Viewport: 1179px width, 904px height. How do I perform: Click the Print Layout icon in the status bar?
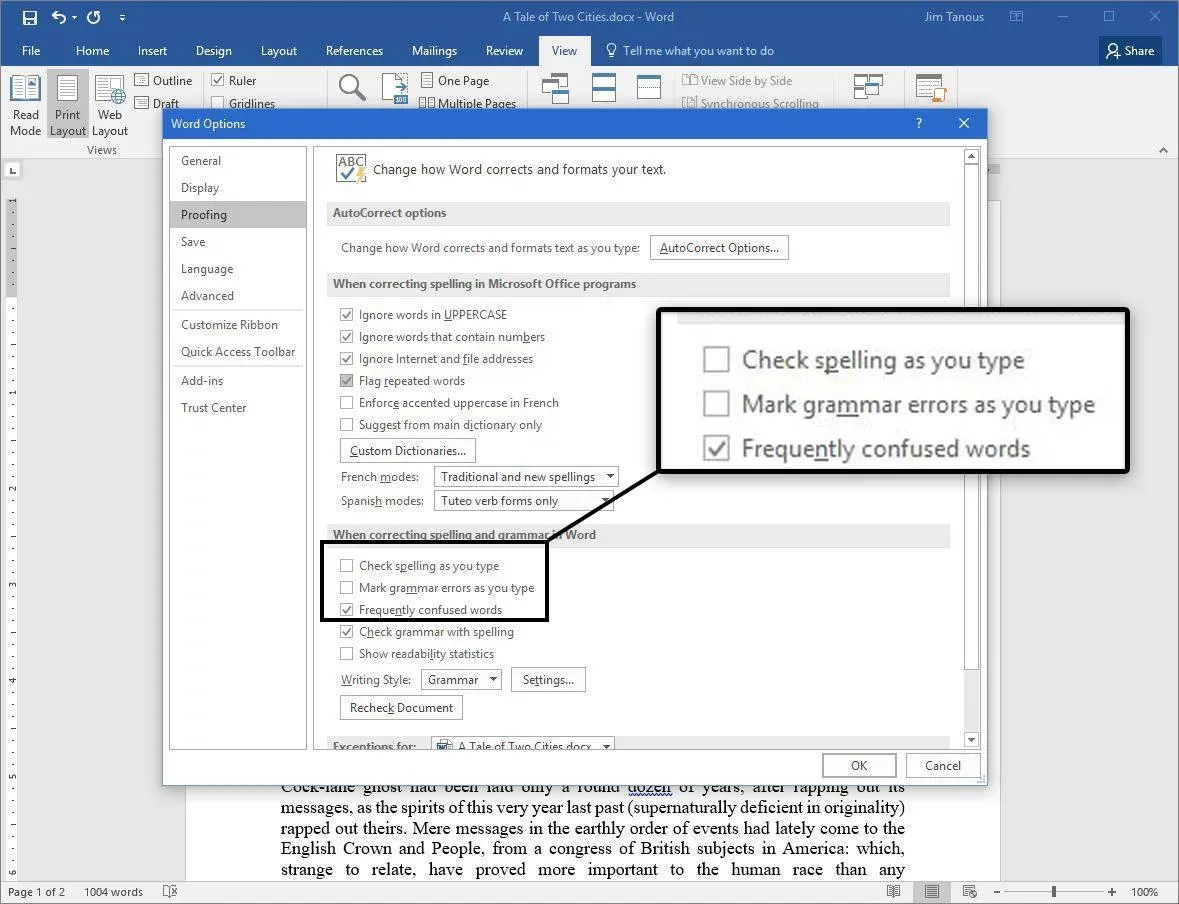(x=931, y=891)
